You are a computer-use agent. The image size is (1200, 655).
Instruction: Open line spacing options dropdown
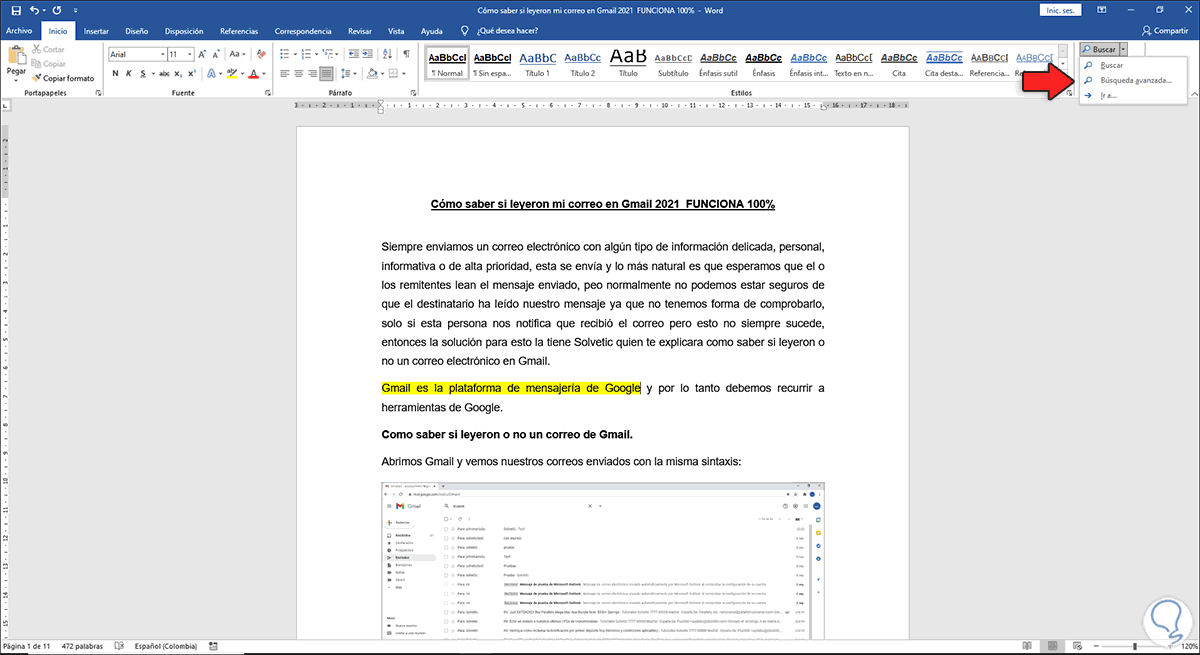coord(349,73)
